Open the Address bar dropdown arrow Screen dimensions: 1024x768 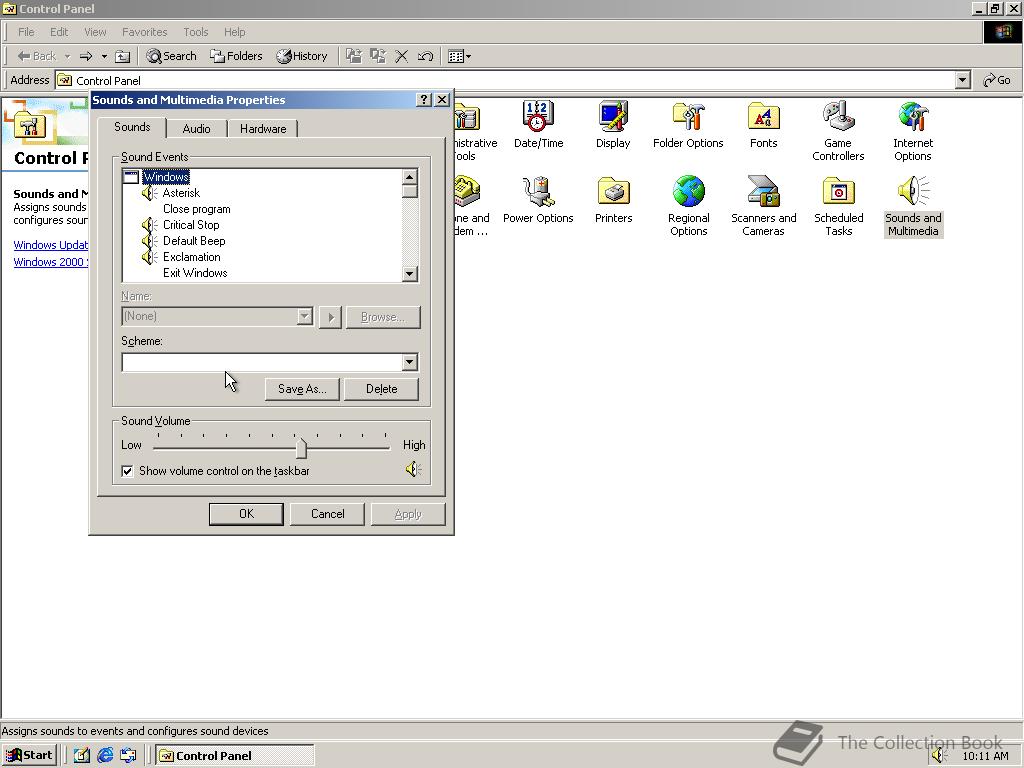point(962,80)
